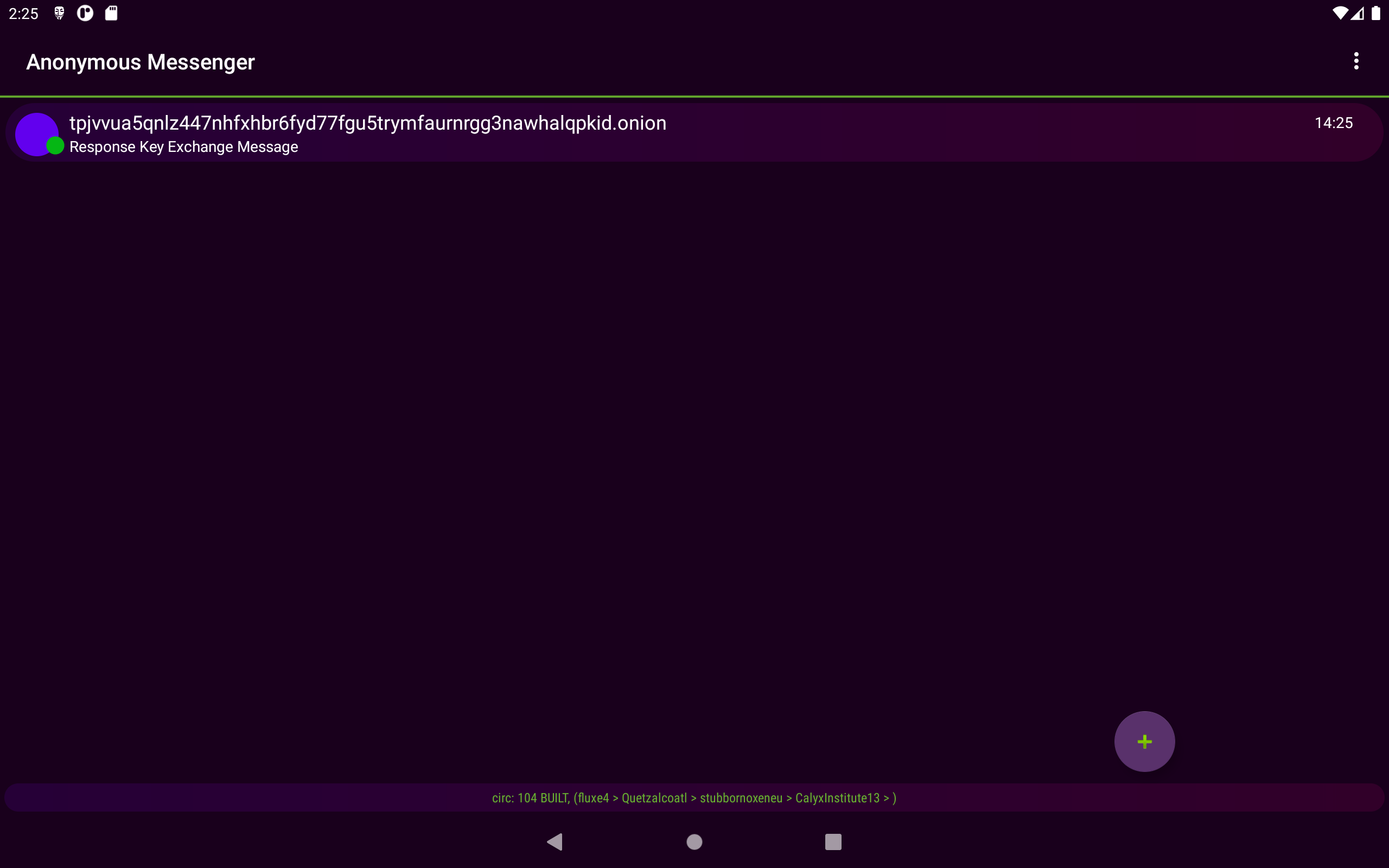Viewport: 1389px width, 868px height.
Task: Tap the Anonymous Messenger title
Action: point(140,62)
